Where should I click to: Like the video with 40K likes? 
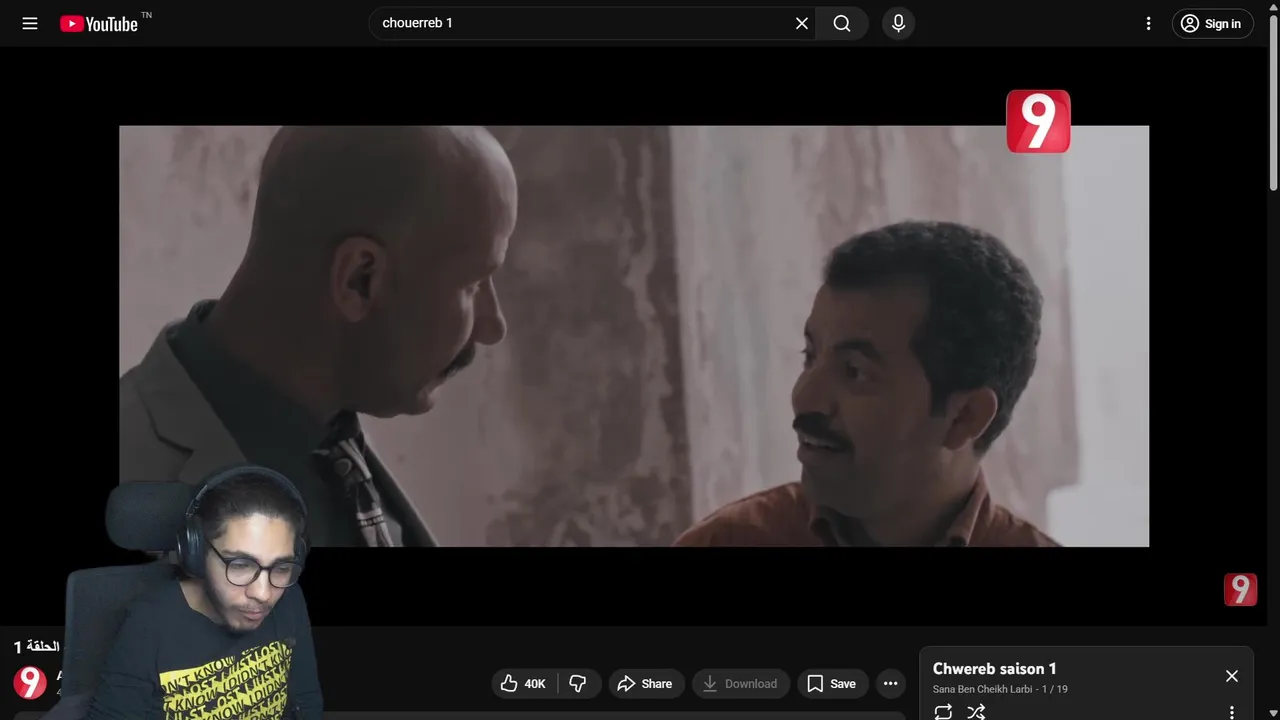523,684
